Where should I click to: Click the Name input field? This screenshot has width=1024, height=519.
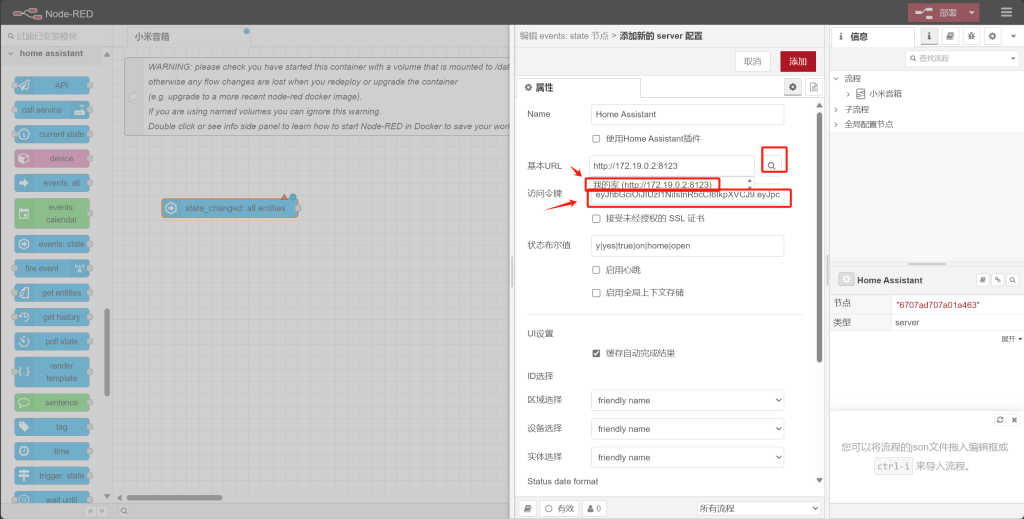tap(687, 114)
